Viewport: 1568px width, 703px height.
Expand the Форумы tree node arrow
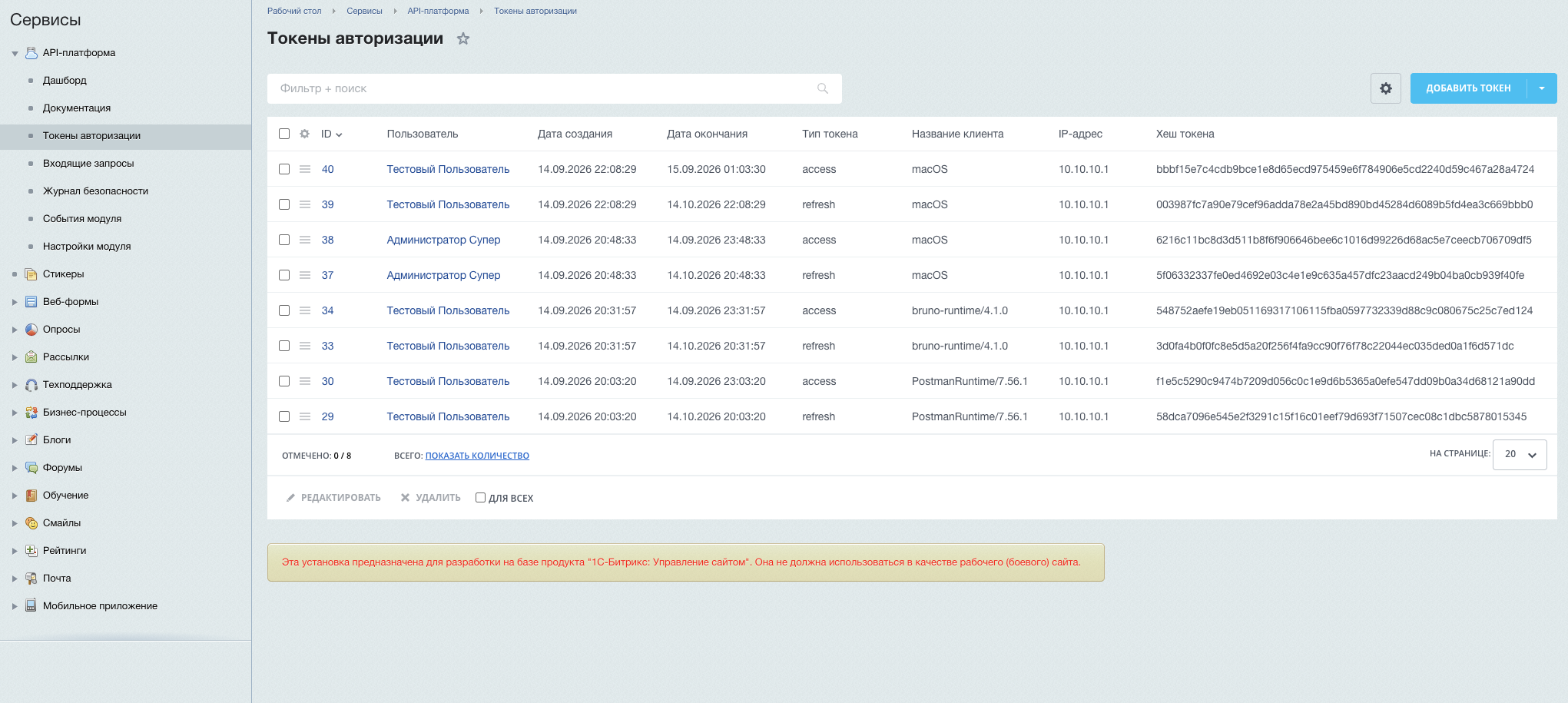[x=15, y=468]
